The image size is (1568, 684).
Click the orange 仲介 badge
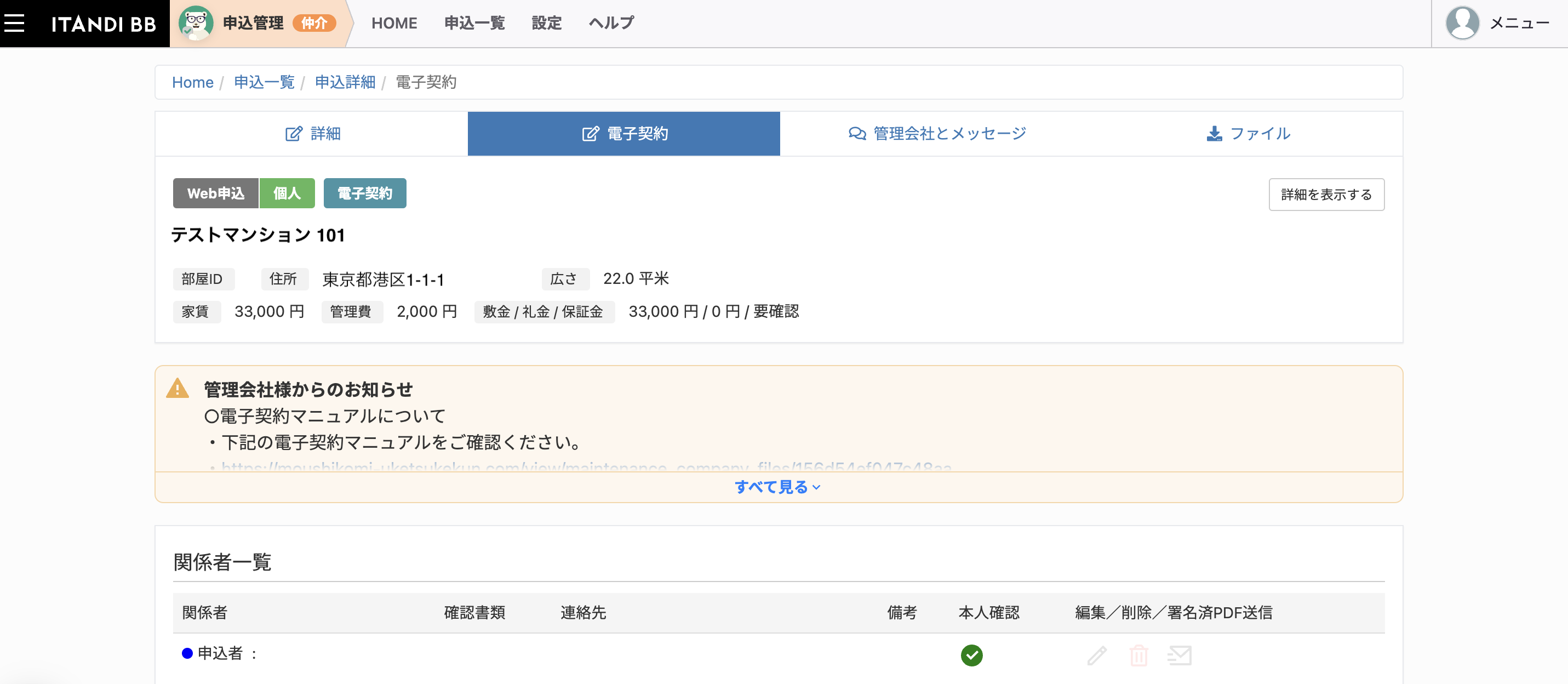coord(314,23)
